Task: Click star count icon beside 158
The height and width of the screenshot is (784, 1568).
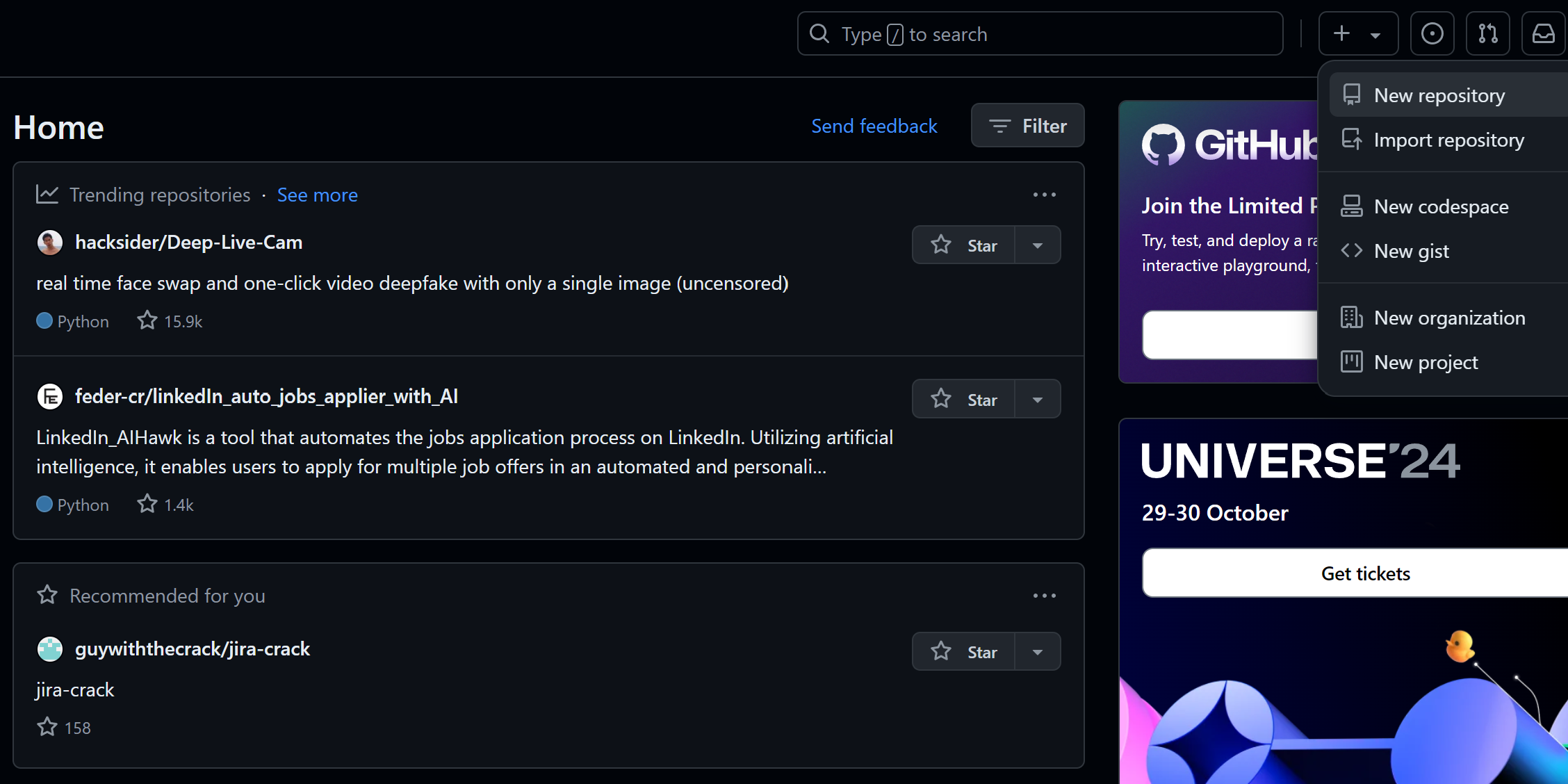Action: point(47,727)
